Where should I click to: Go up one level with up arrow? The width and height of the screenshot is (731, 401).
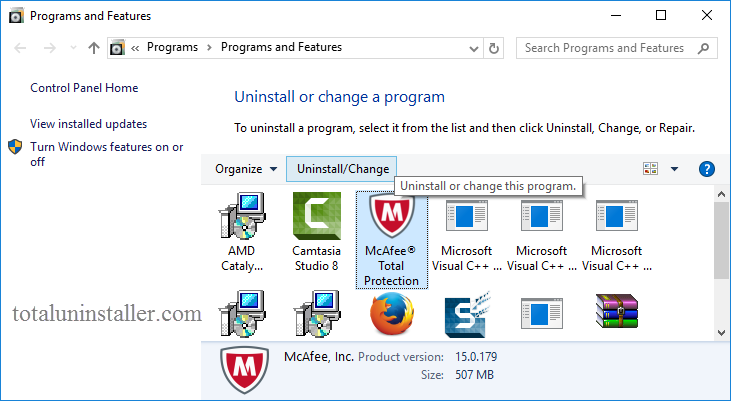(x=94, y=48)
